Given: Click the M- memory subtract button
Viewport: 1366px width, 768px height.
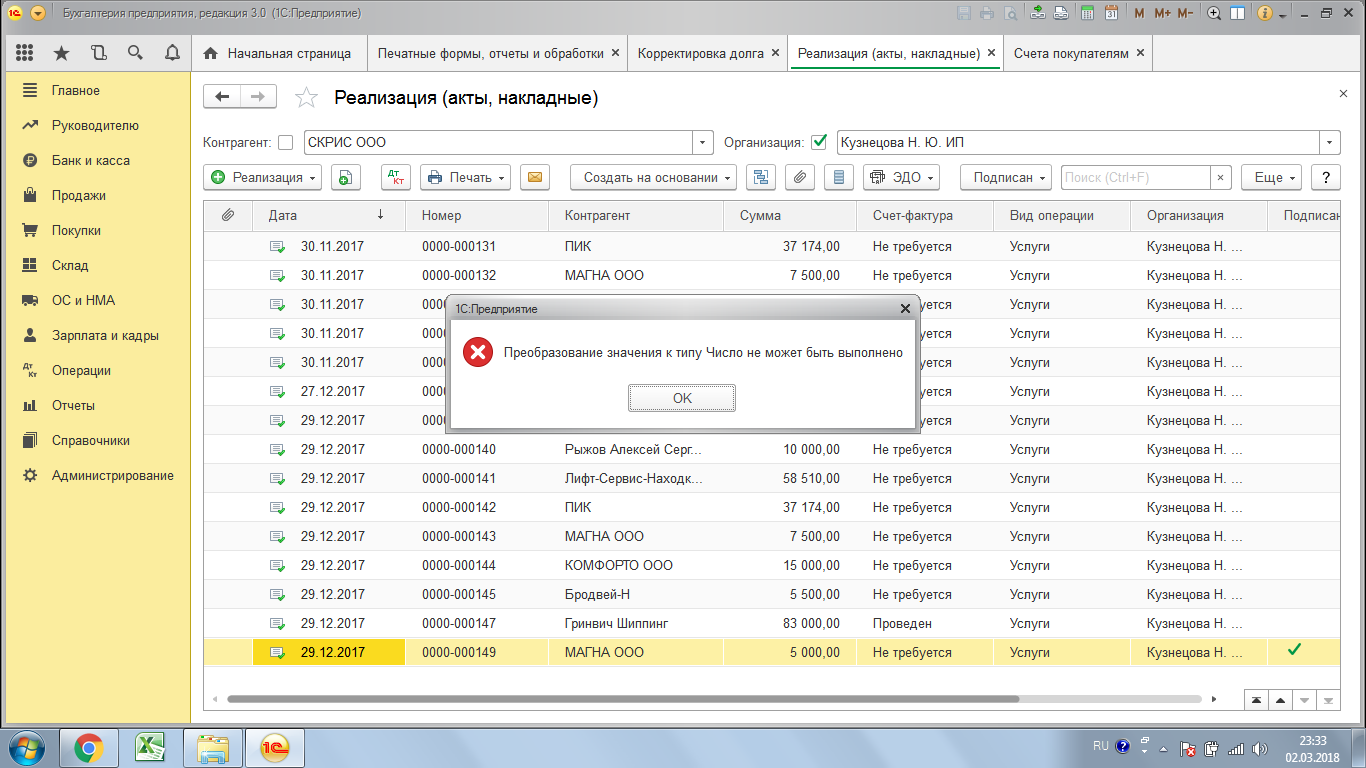Looking at the screenshot, I should pyautogui.click(x=1185, y=13).
